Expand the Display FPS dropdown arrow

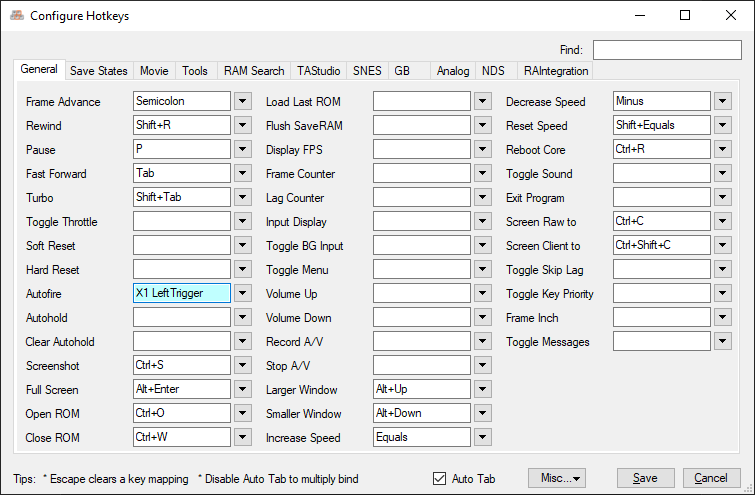click(482, 149)
